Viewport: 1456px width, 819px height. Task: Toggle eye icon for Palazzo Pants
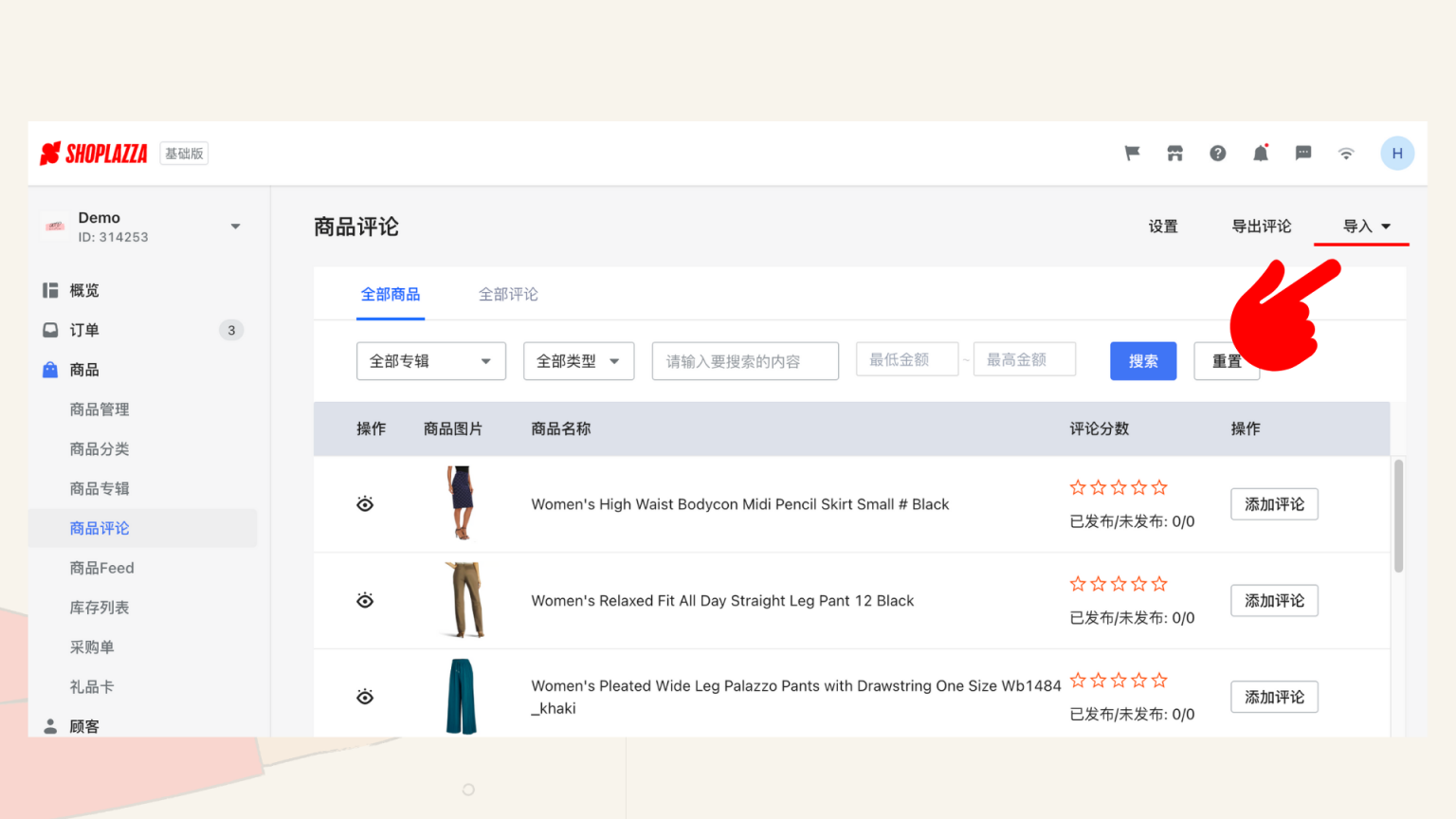[365, 697]
